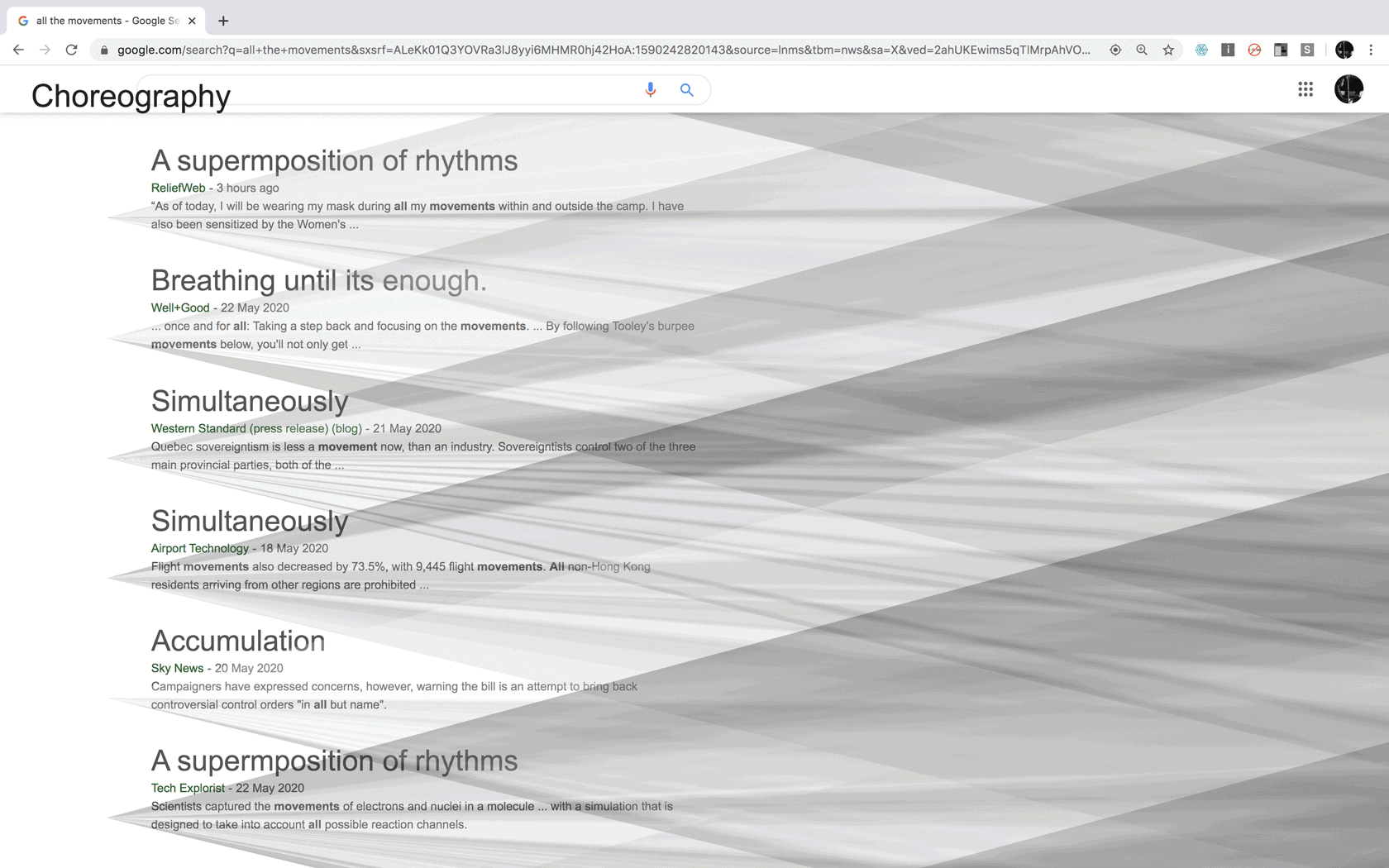Close the 'all the movements' tab
This screenshot has width=1389, height=868.
click(192, 21)
